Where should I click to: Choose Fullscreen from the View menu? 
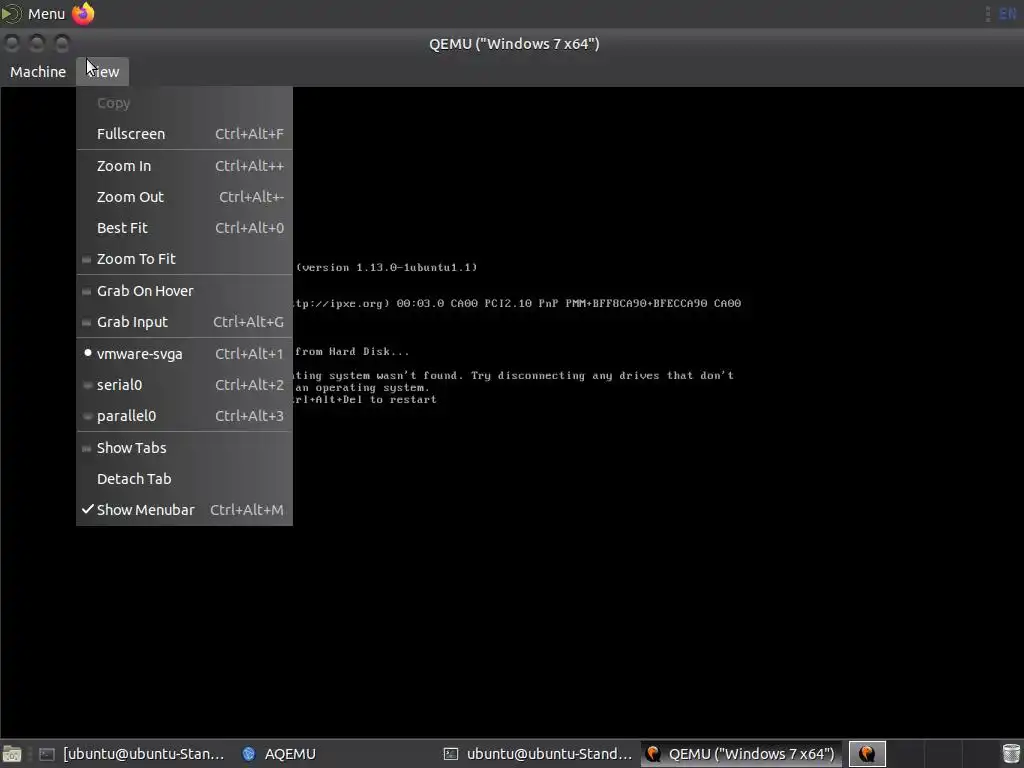(x=184, y=134)
